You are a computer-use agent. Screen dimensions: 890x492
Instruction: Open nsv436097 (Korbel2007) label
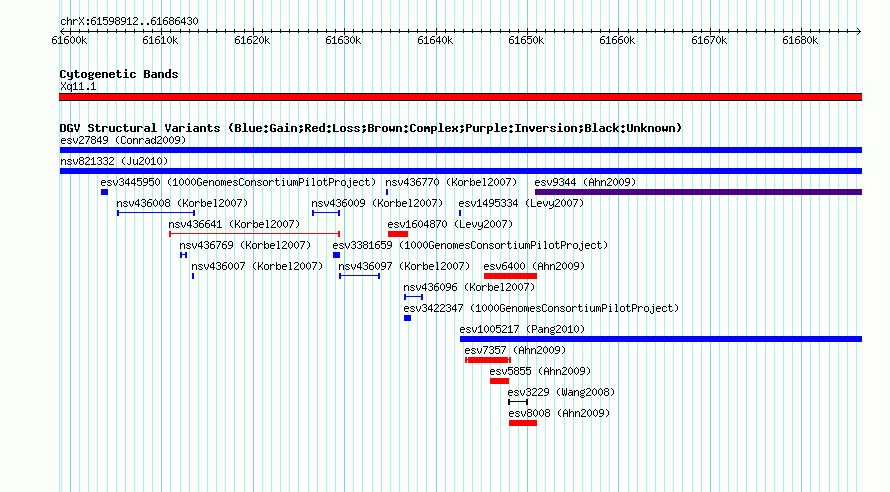tap(404, 266)
